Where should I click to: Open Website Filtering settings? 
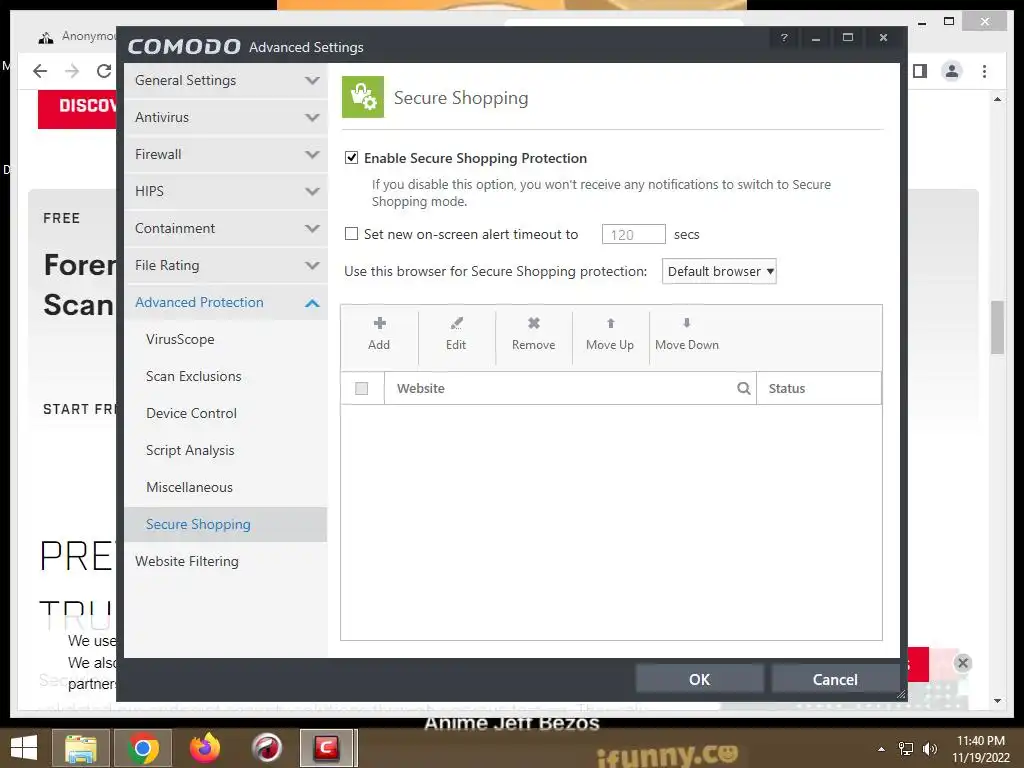pos(187,562)
